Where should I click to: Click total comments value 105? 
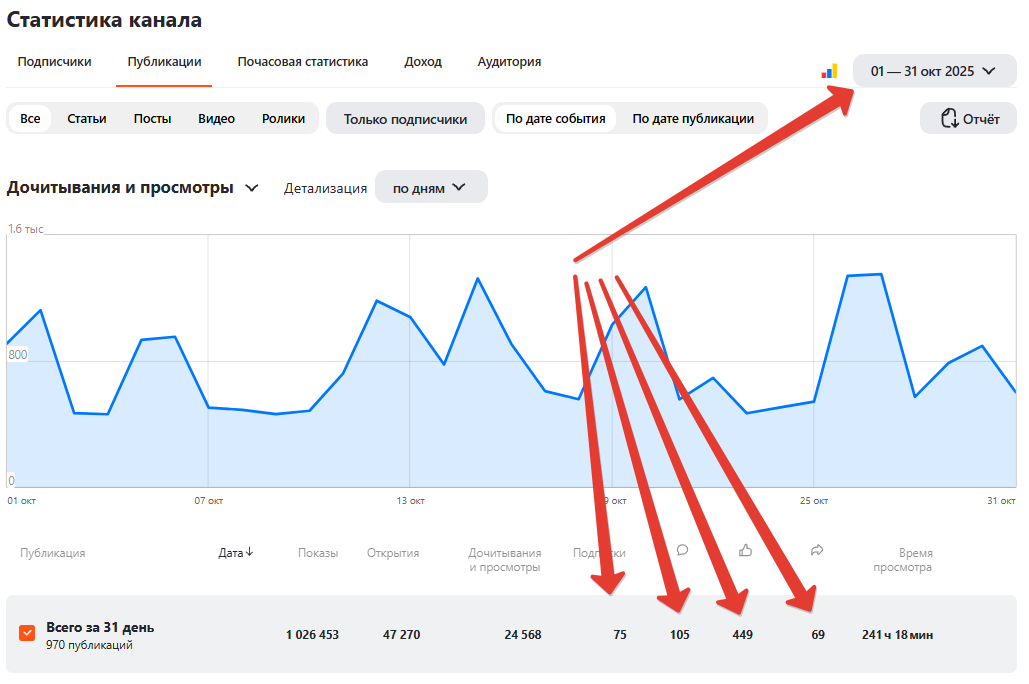tap(680, 635)
